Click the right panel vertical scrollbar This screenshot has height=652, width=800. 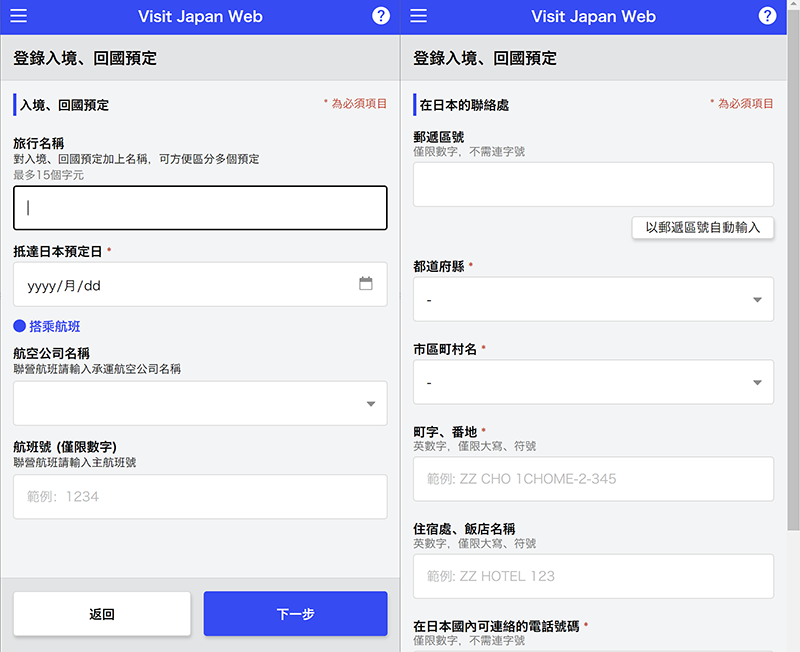click(793, 270)
